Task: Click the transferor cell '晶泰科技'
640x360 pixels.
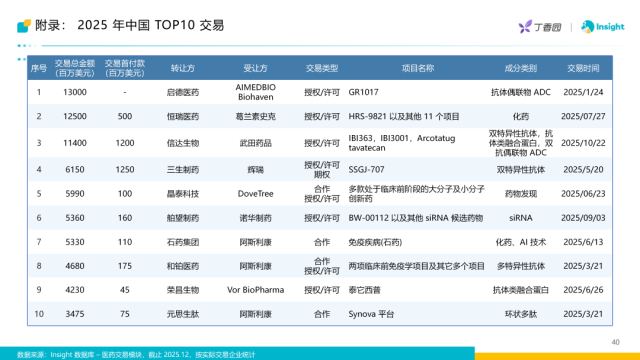Action: [182, 193]
